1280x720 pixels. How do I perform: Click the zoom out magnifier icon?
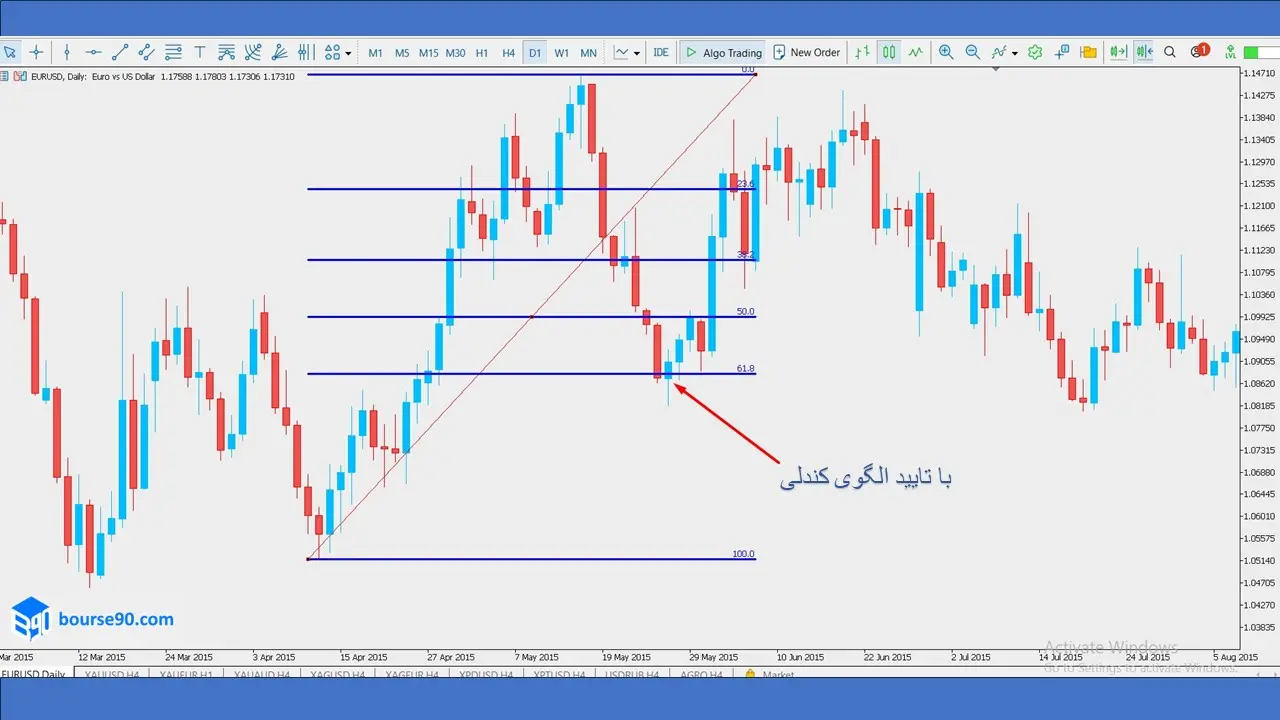tap(972, 52)
